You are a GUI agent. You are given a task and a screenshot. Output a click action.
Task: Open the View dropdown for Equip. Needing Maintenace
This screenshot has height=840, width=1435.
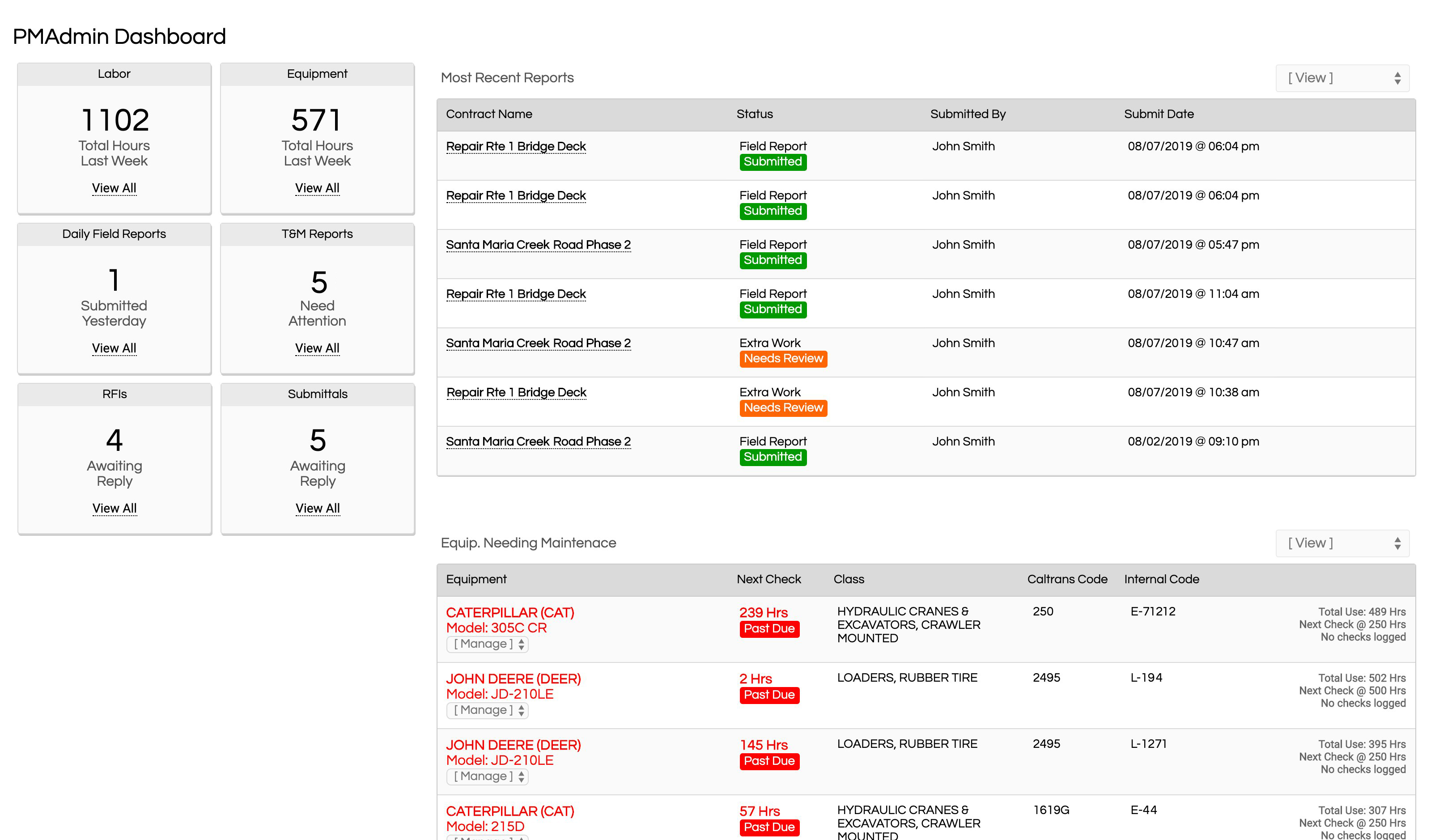pos(1342,543)
